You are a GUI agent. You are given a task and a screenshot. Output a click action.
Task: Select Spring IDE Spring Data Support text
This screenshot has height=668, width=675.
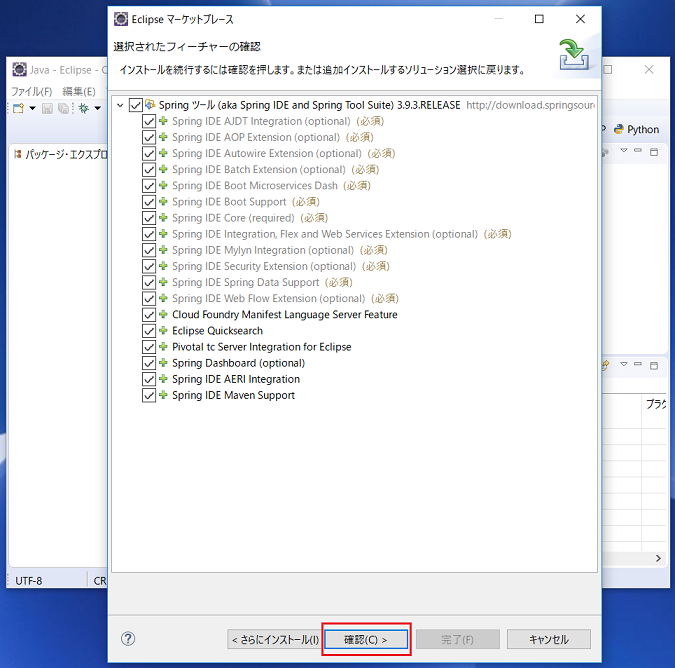click(x=246, y=283)
